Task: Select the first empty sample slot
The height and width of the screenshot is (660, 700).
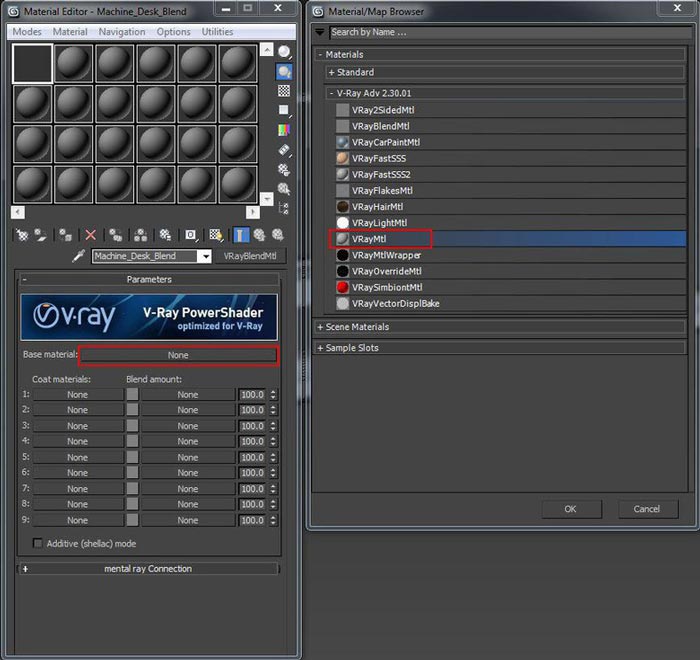Action: (33, 63)
